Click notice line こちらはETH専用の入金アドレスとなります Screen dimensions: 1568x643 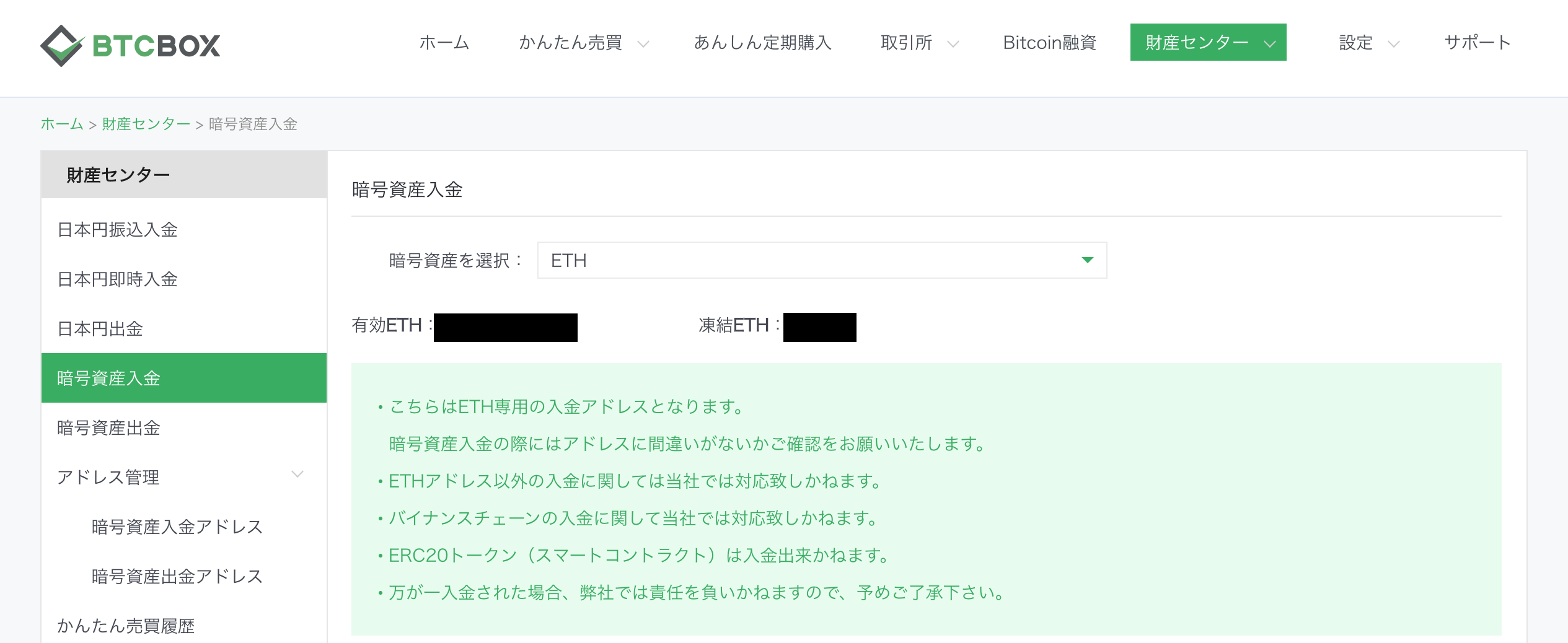coord(566,406)
